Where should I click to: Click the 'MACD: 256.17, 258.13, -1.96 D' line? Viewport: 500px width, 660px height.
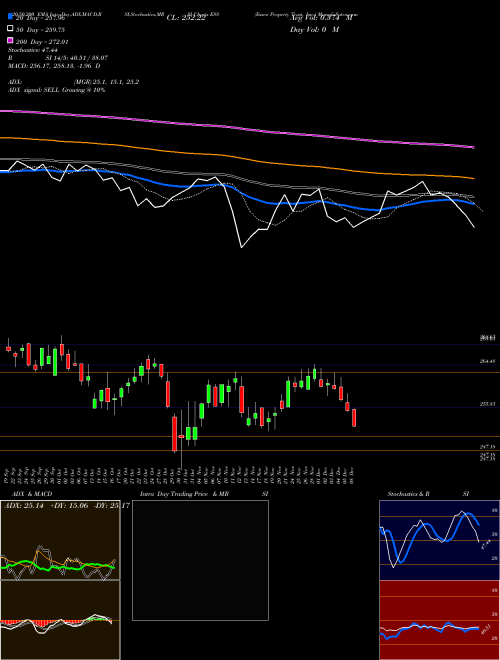54,66
